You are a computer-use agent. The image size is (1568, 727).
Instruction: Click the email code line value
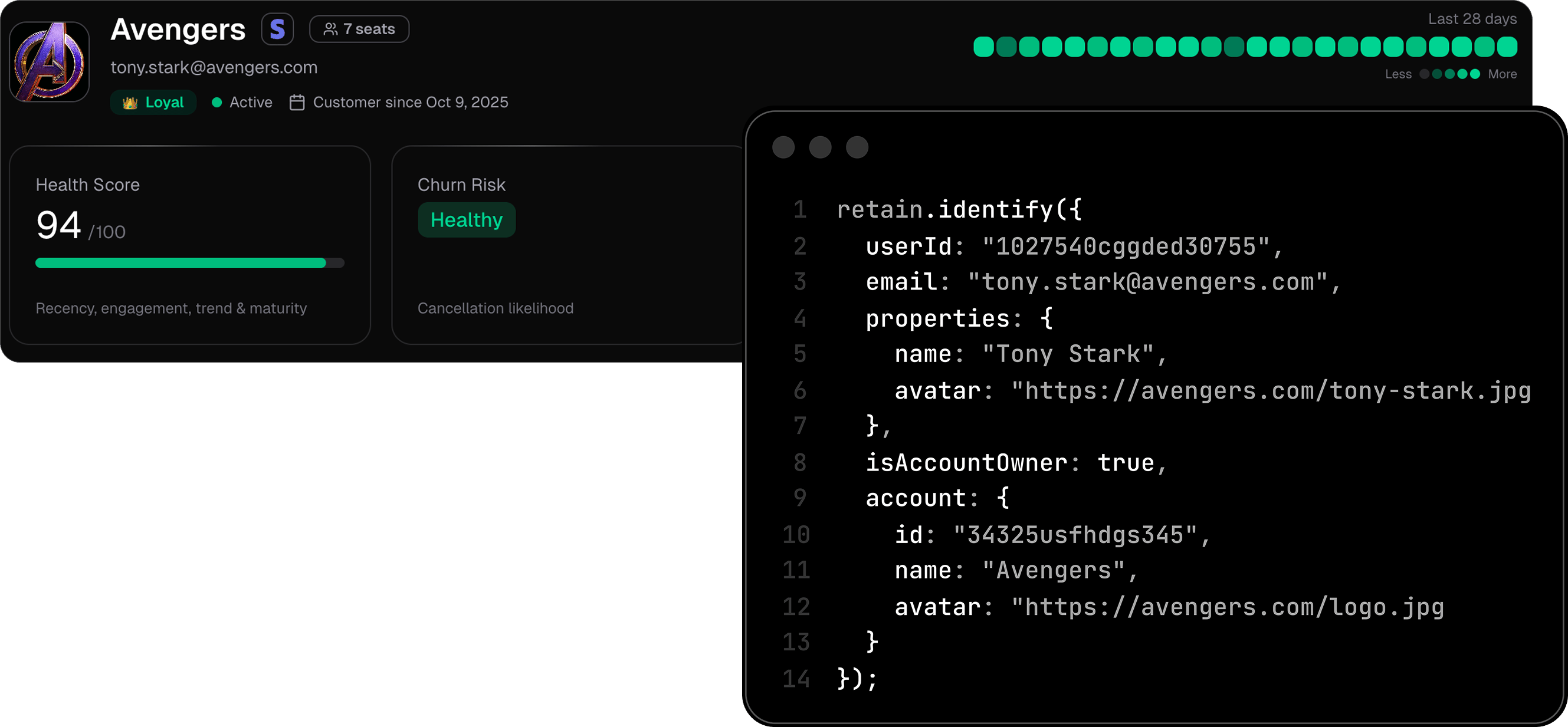click(x=1148, y=282)
